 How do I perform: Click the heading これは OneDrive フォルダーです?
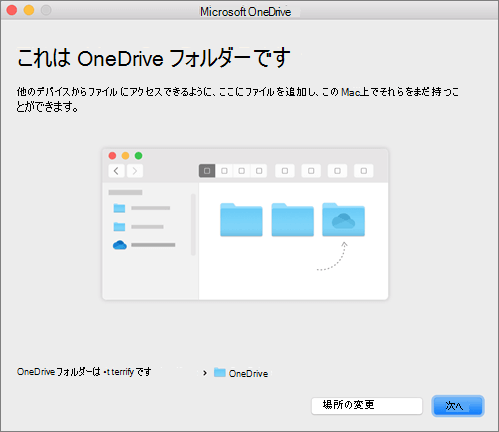(154, 58)
